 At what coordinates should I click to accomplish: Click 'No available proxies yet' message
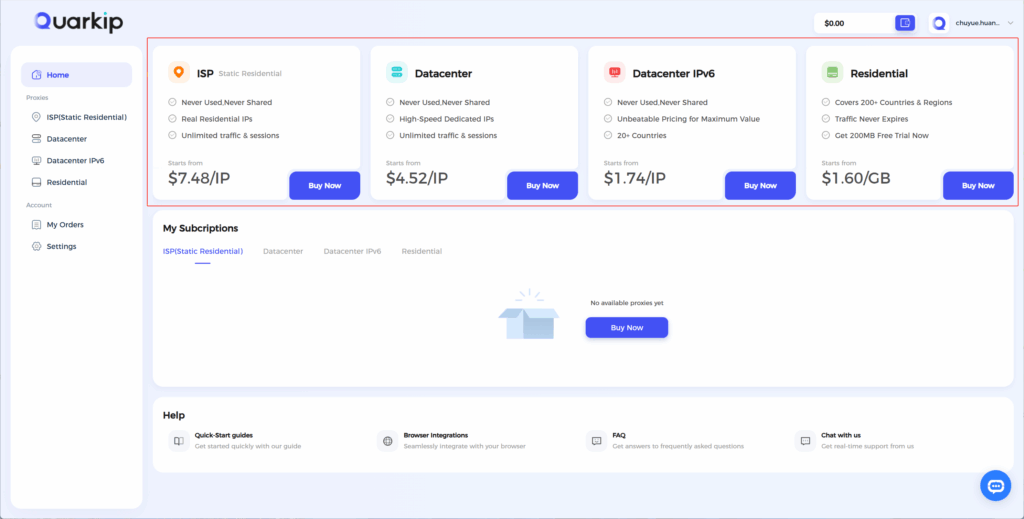coord(627,303)
